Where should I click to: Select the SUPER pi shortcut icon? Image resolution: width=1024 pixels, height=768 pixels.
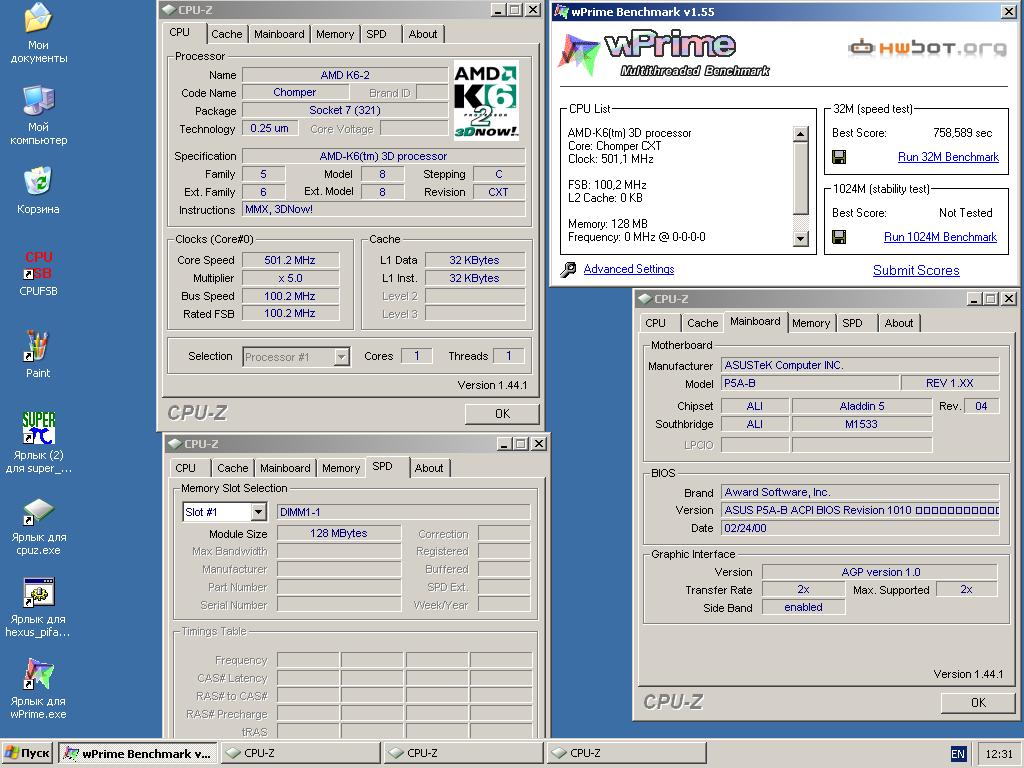[38, 428]
